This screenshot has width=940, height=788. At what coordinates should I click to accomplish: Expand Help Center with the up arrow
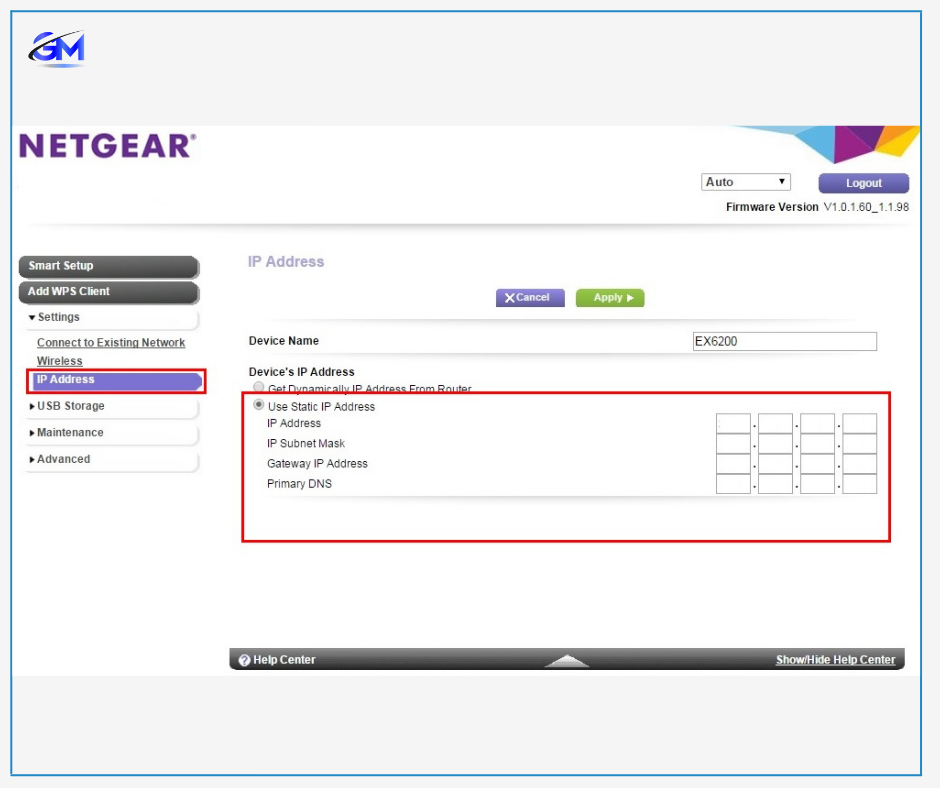click(567, 660)
